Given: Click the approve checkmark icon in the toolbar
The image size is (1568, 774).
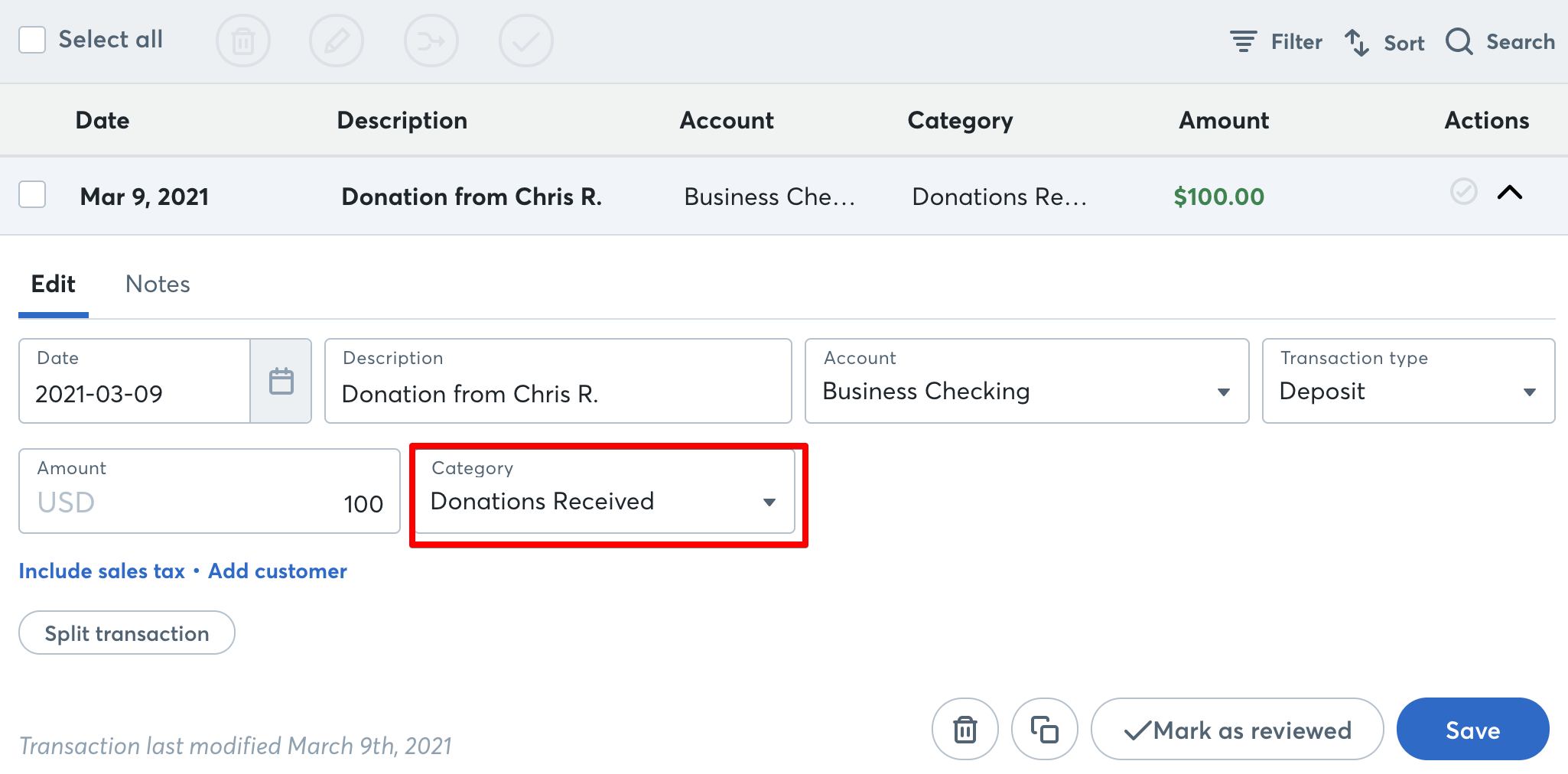Looking at the screenshot, I should [525, 40].
